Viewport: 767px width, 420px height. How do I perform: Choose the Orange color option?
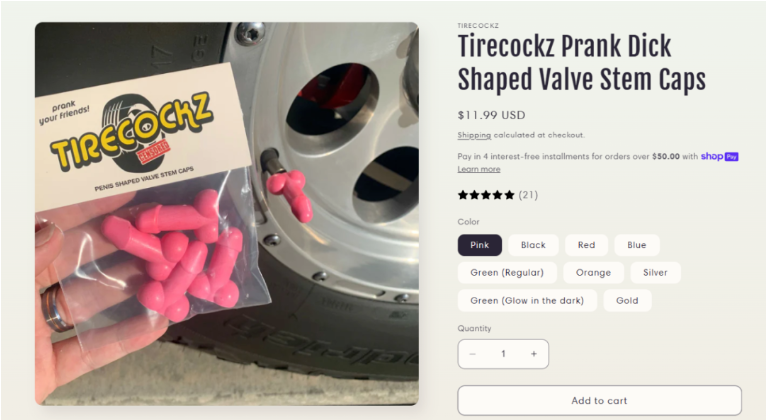click(593, 273)
